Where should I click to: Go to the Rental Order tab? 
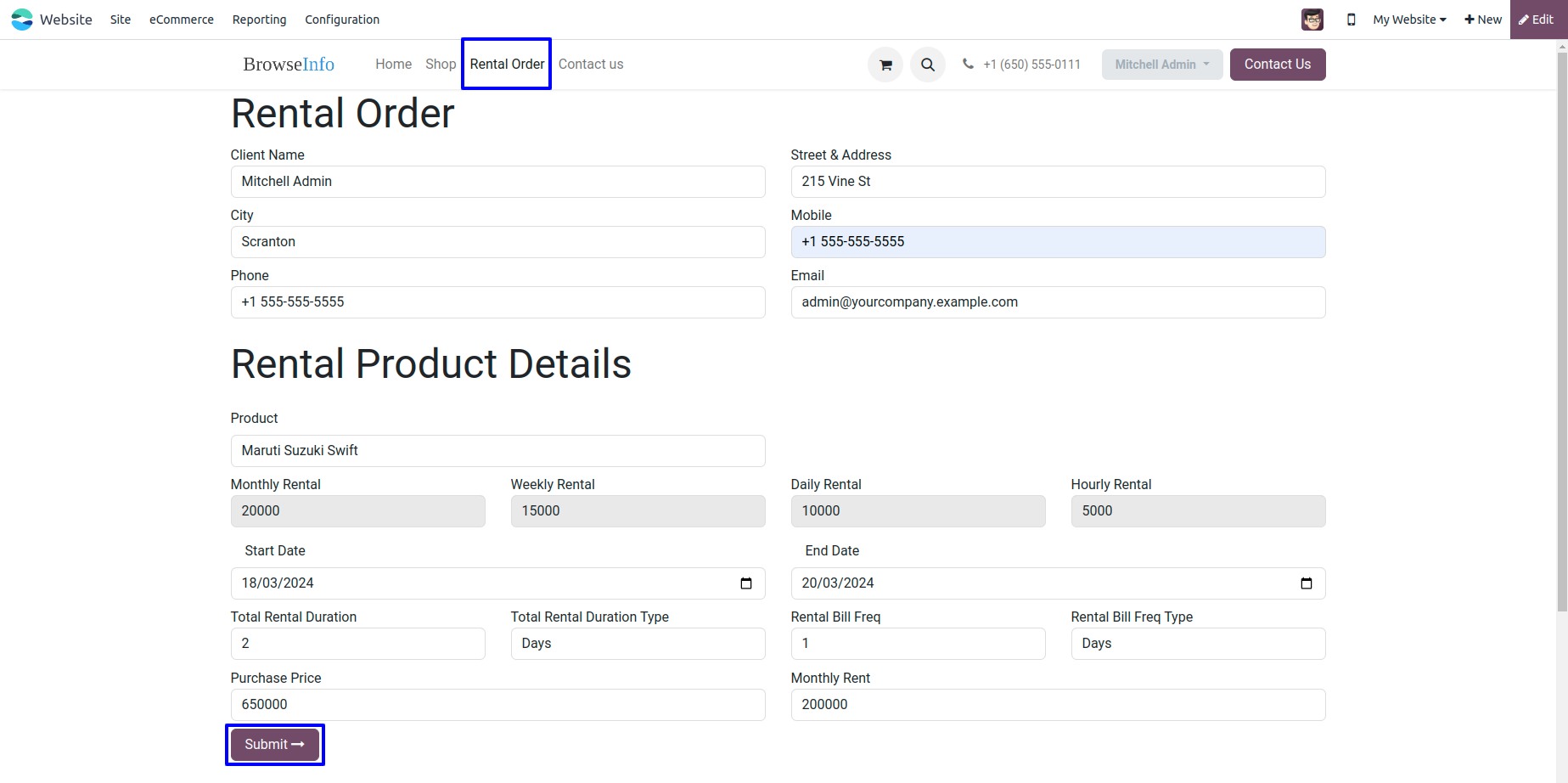point(507,64)
